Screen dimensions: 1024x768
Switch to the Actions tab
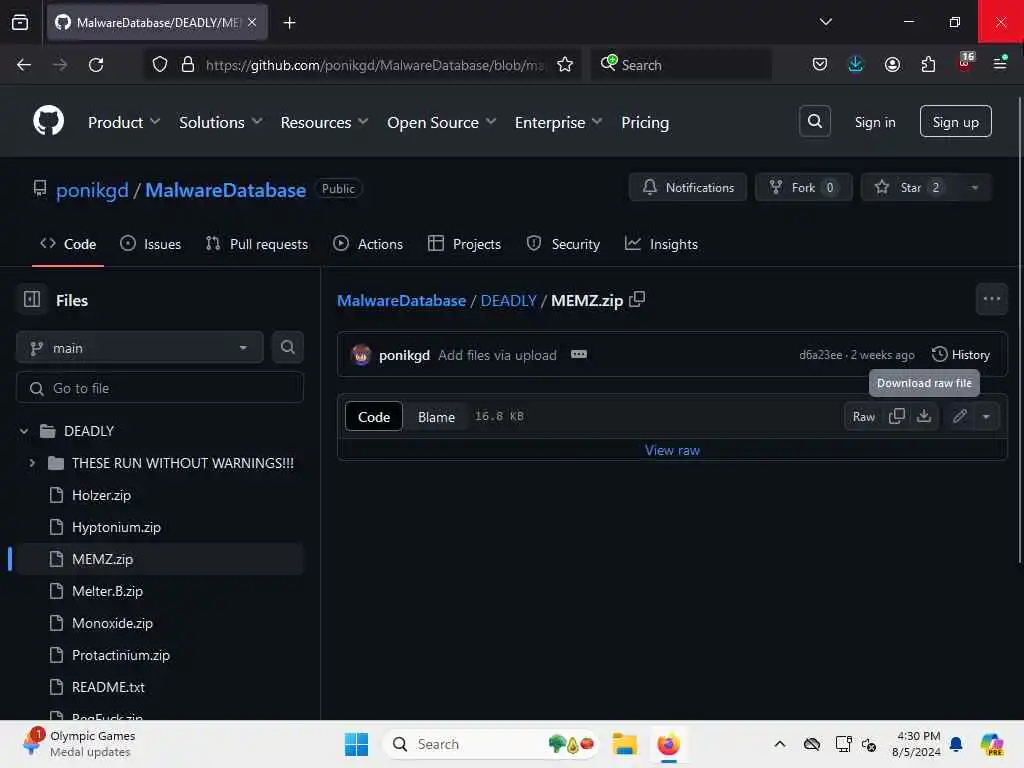point(368,244)
